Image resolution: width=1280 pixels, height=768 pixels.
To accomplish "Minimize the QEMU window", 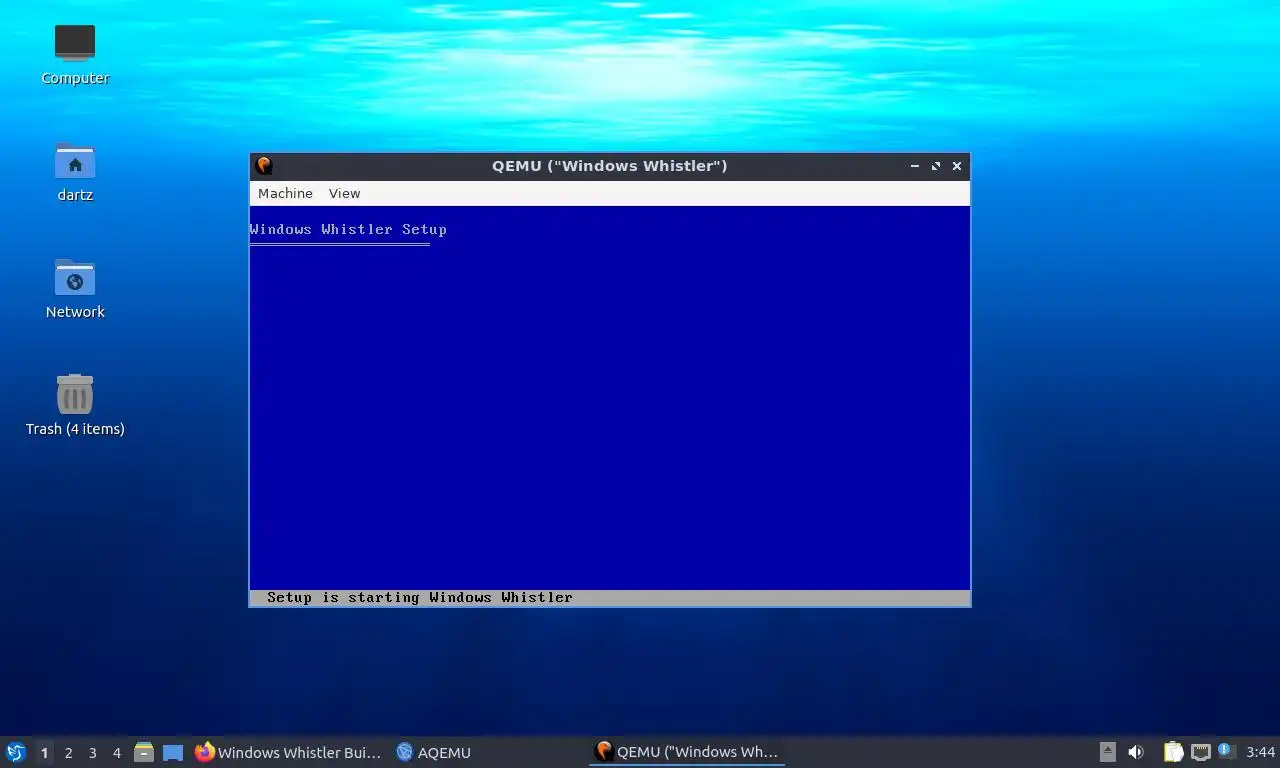I will [914, 166].
